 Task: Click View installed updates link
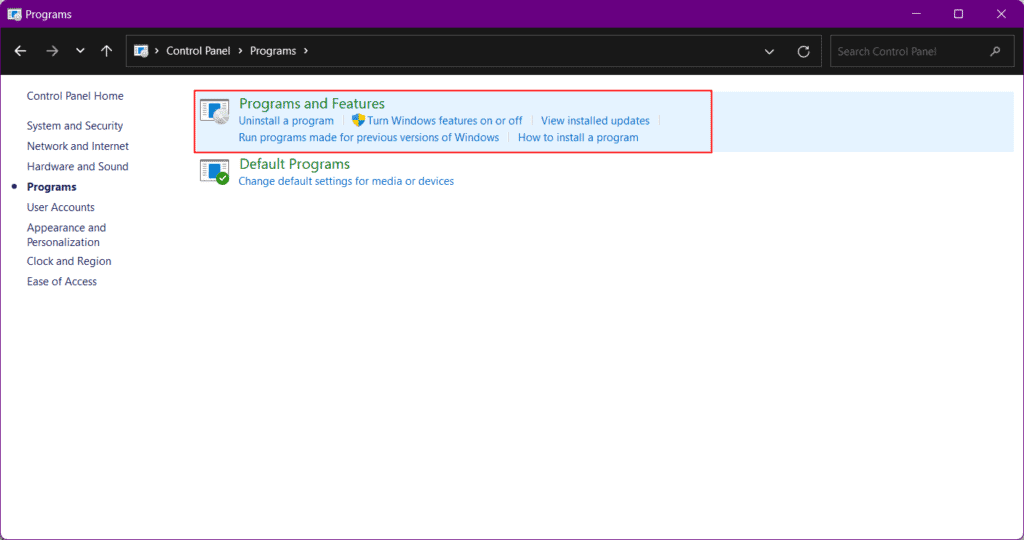[x=595, y=121]
